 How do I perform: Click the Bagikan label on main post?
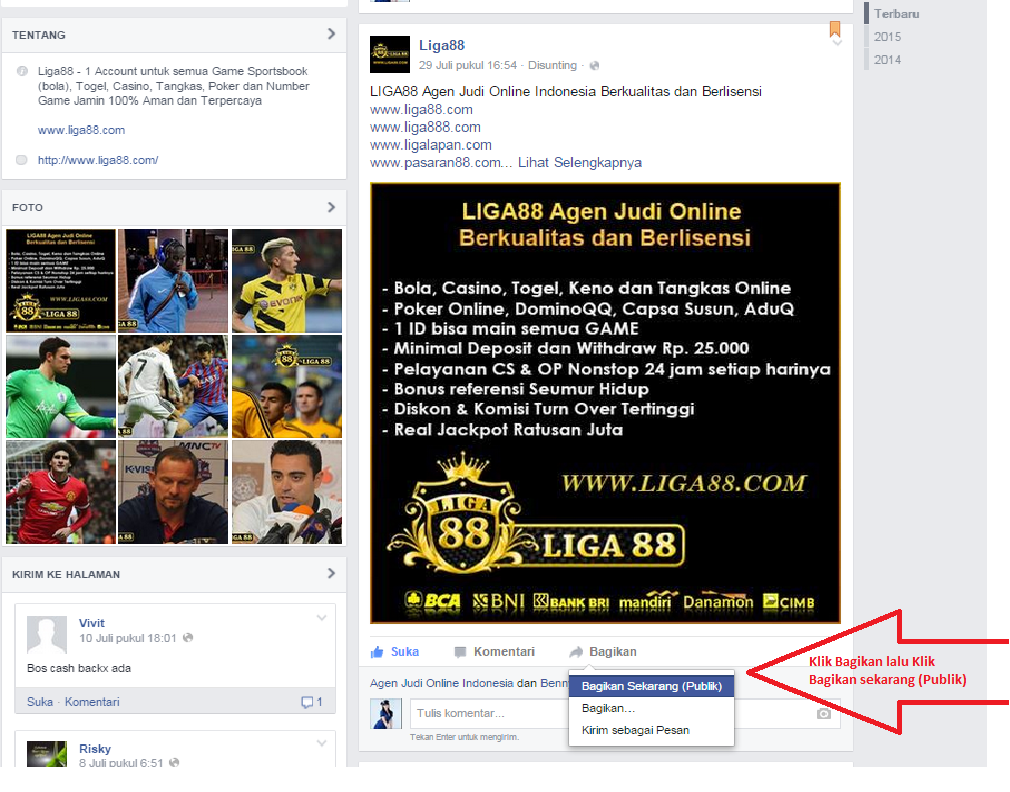click(x=613, y=652)
